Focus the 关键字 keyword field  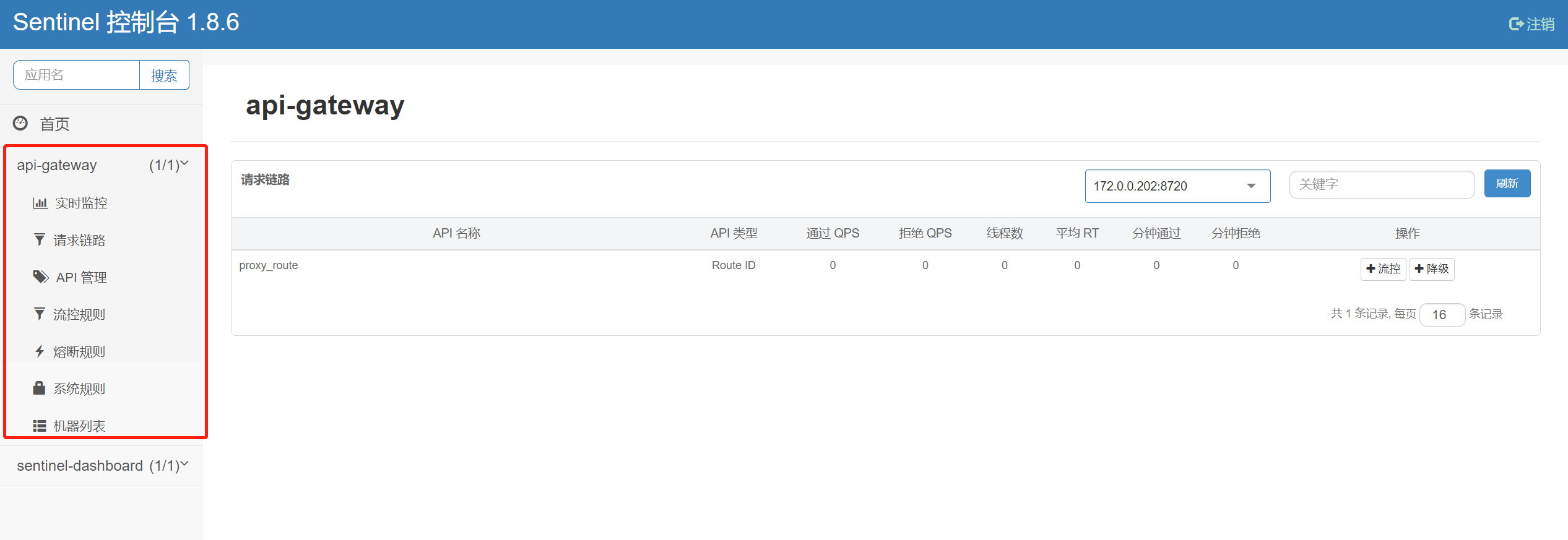coord(1382,184)
